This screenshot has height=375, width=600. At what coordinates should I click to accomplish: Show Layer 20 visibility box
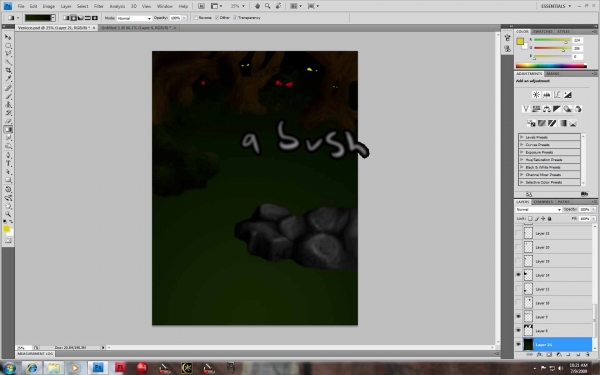(518, 247)
